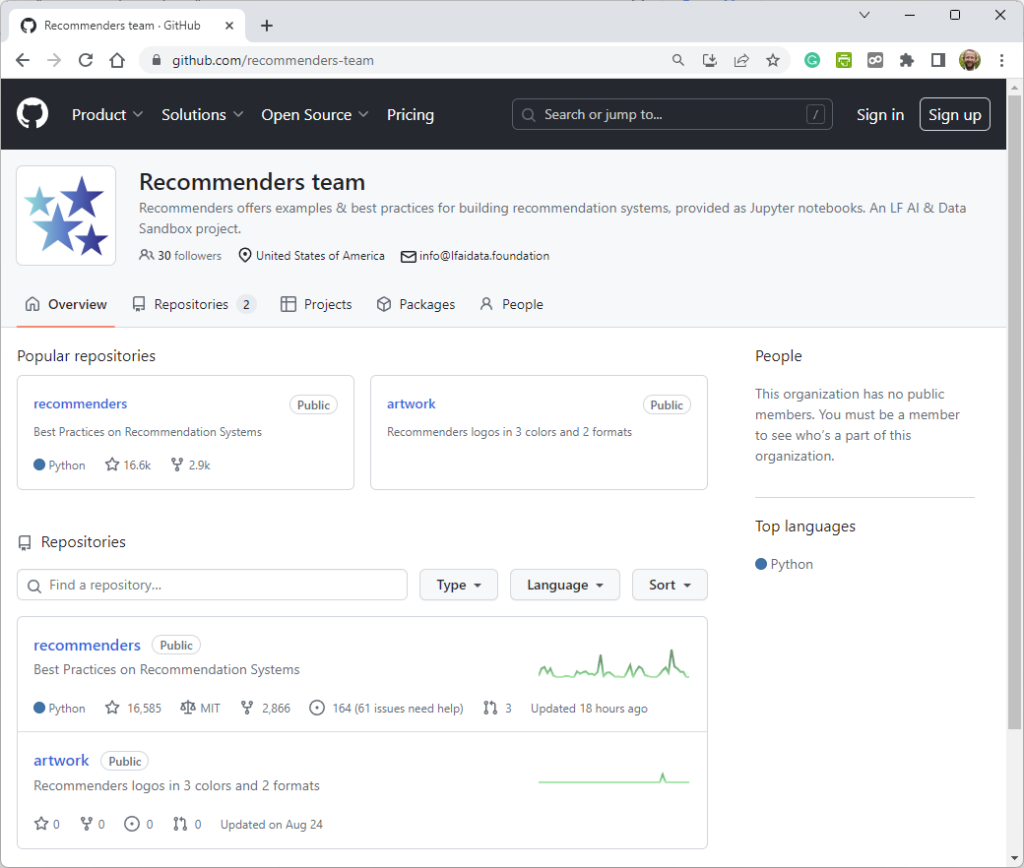Go back to the previous page
Image resolution: width=1024 pixels, height=868 pixels.
pyautogui.click(x=23, y=60)
